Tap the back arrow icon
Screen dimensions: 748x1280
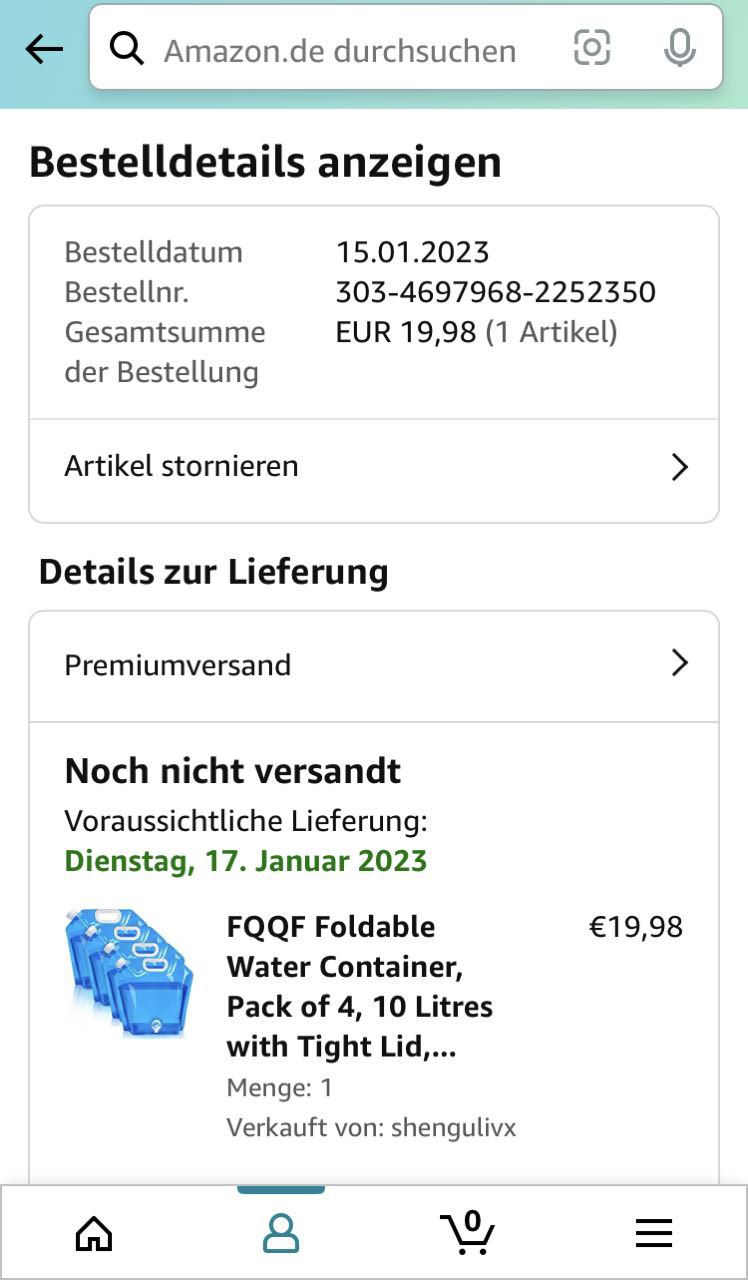[44, 49]
